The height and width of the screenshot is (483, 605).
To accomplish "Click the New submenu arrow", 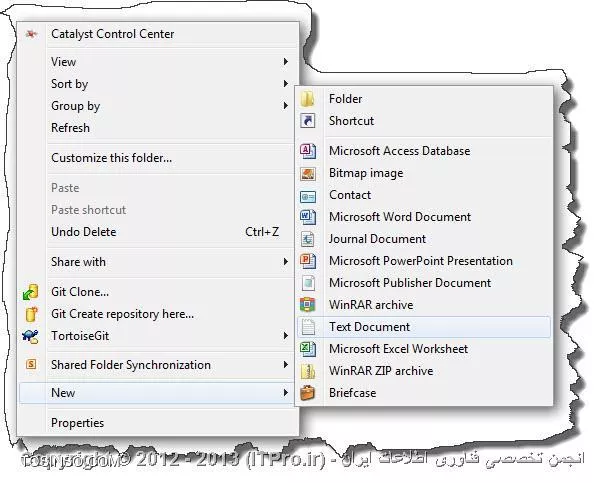I will point(286,393).
